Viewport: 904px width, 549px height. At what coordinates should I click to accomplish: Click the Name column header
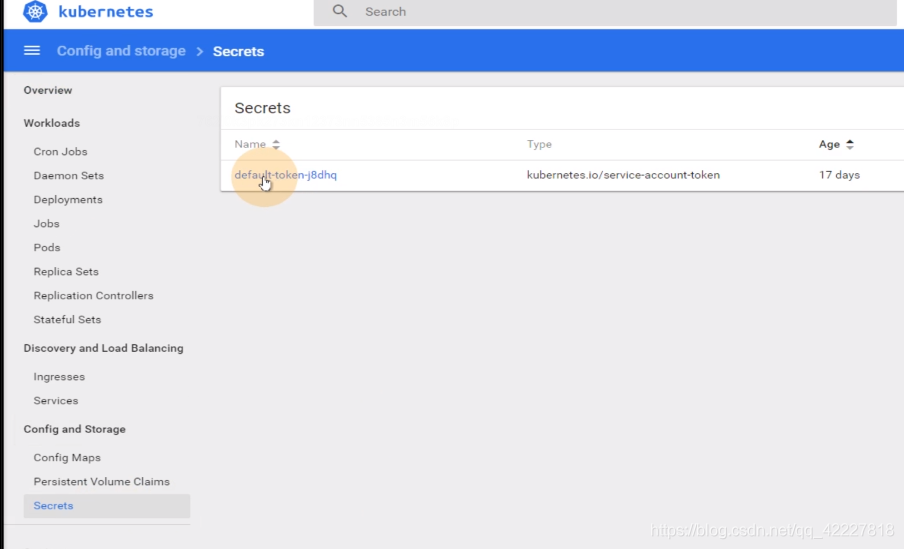click(x=250, y=144)
